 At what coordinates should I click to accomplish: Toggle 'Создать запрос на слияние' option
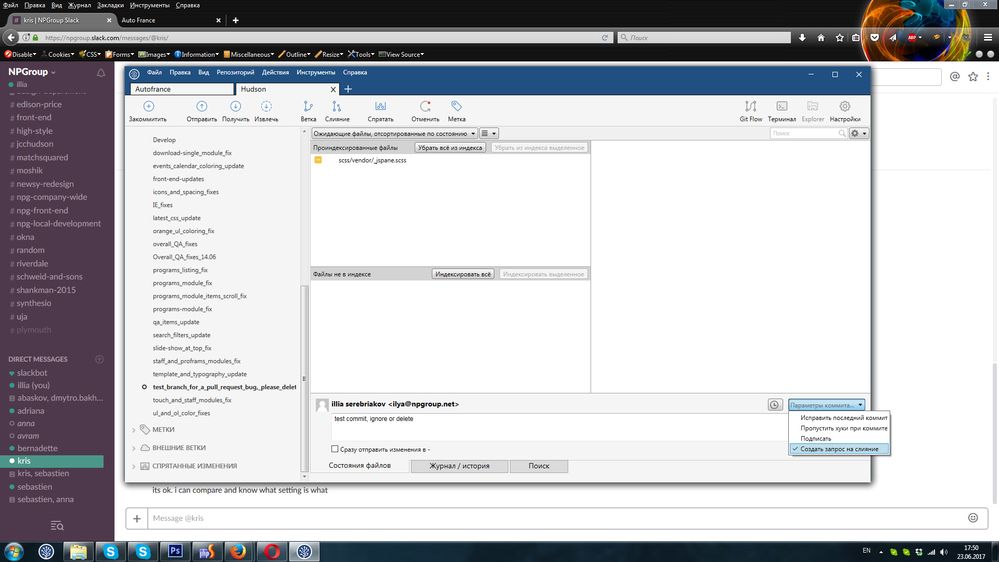839,449
